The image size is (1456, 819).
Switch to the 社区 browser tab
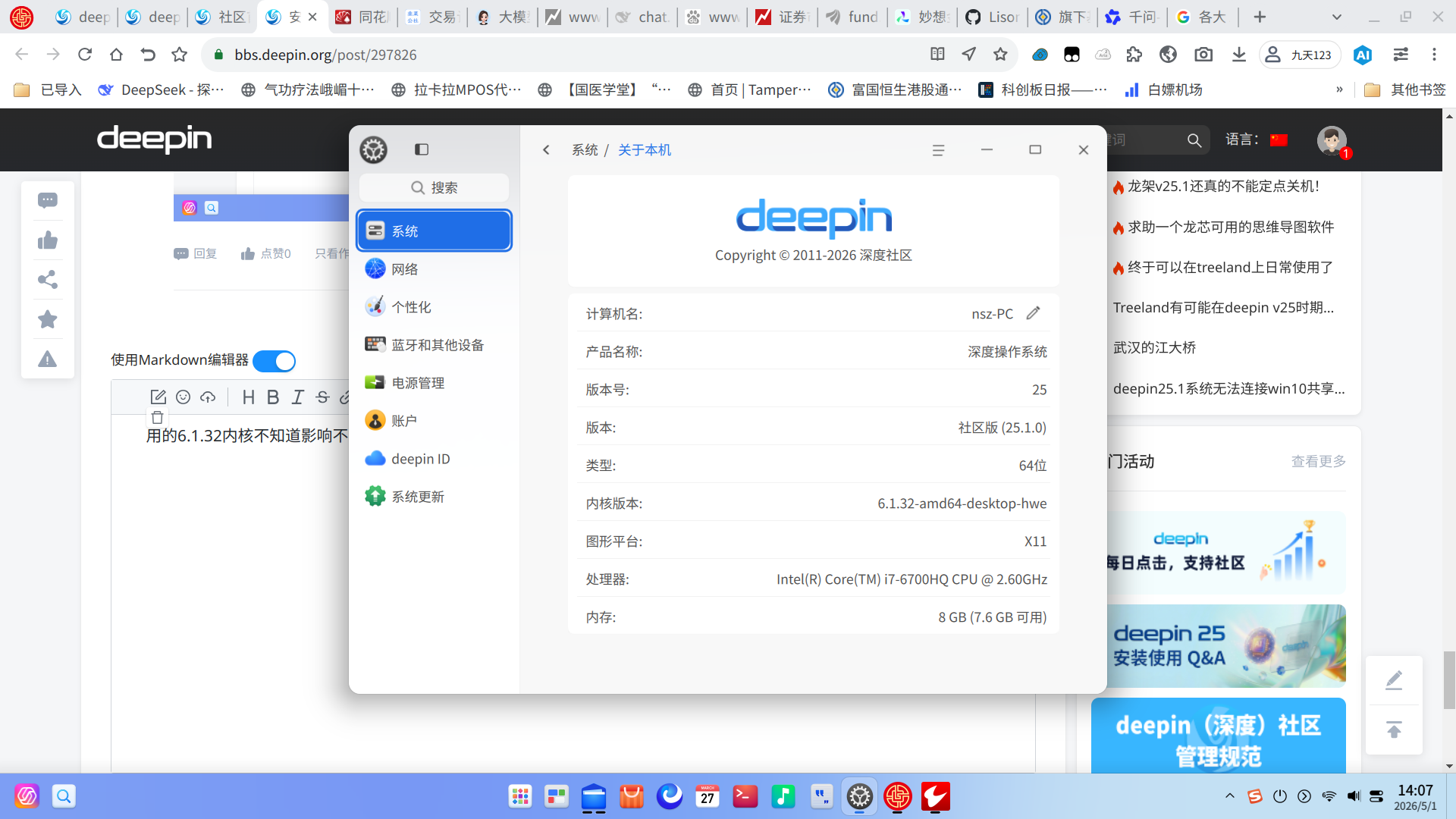[223, 17]
